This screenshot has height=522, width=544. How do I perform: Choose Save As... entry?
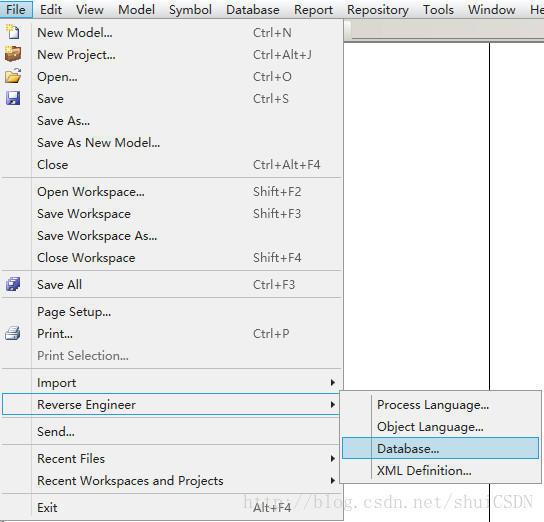tap(172, 121)
